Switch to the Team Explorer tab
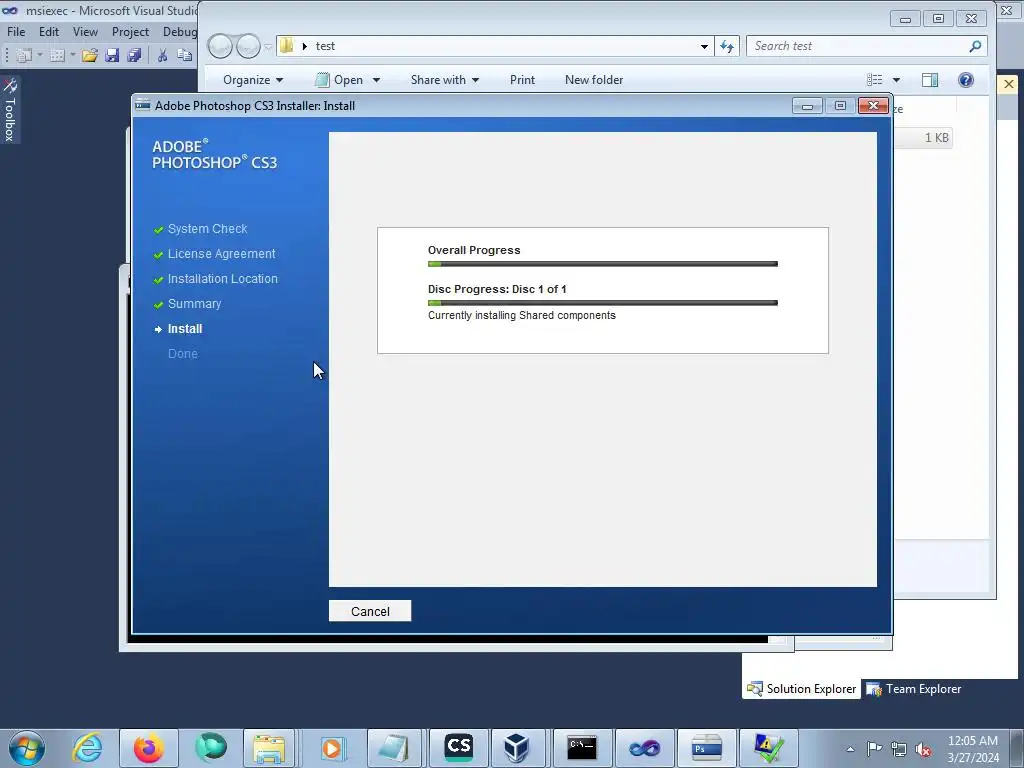This screenshot has width=1024, height=768. (914, 688)
